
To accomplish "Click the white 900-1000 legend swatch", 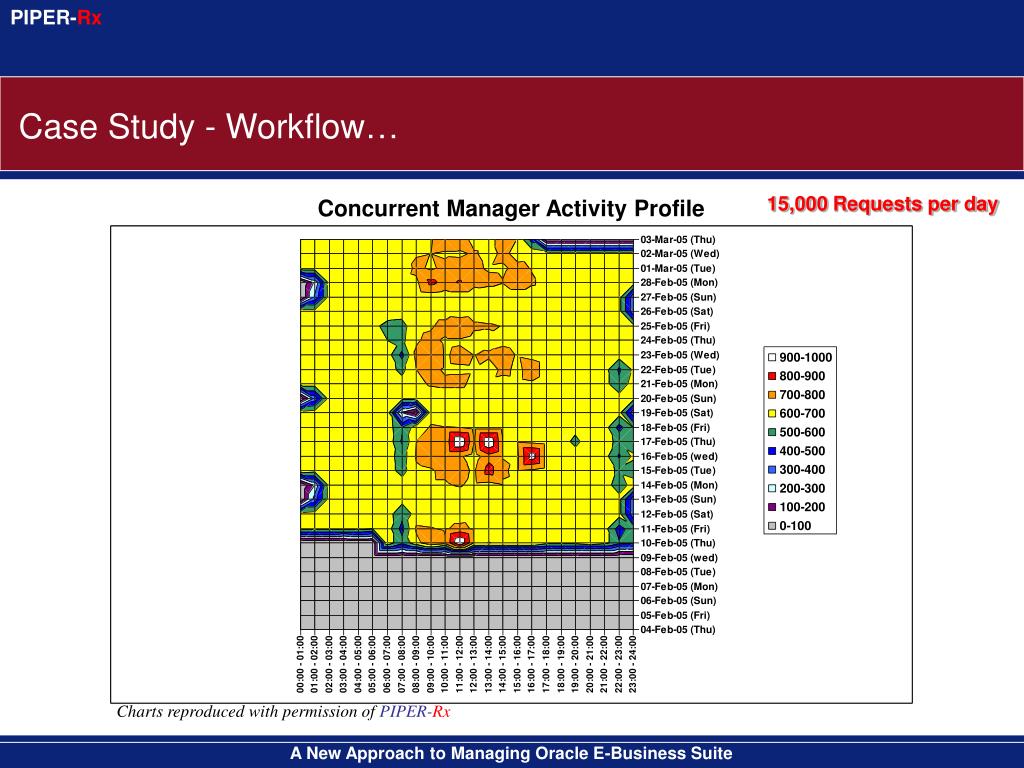I will point(772,357).
